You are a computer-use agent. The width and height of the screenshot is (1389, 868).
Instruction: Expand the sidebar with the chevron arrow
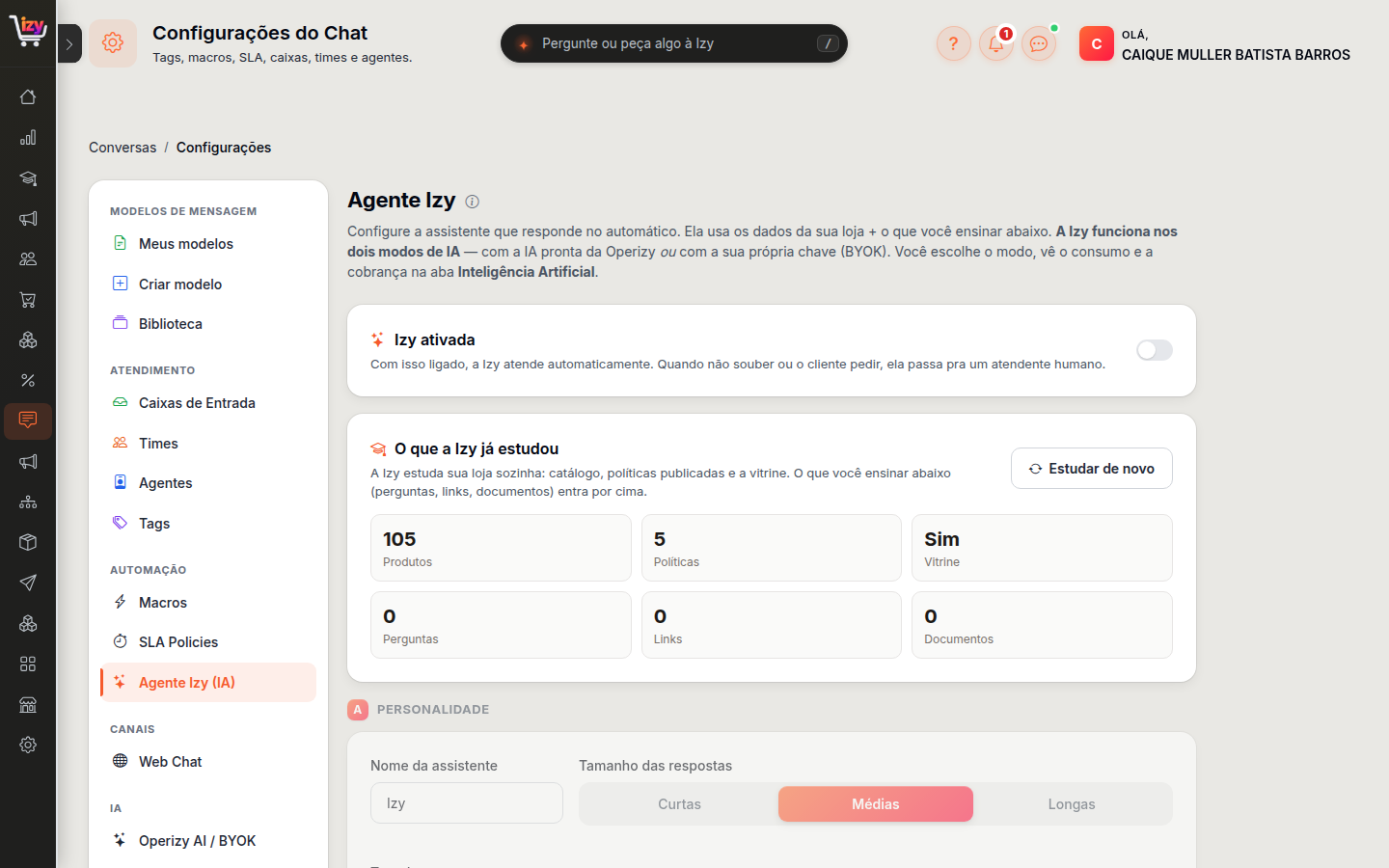tap(69, 43)
